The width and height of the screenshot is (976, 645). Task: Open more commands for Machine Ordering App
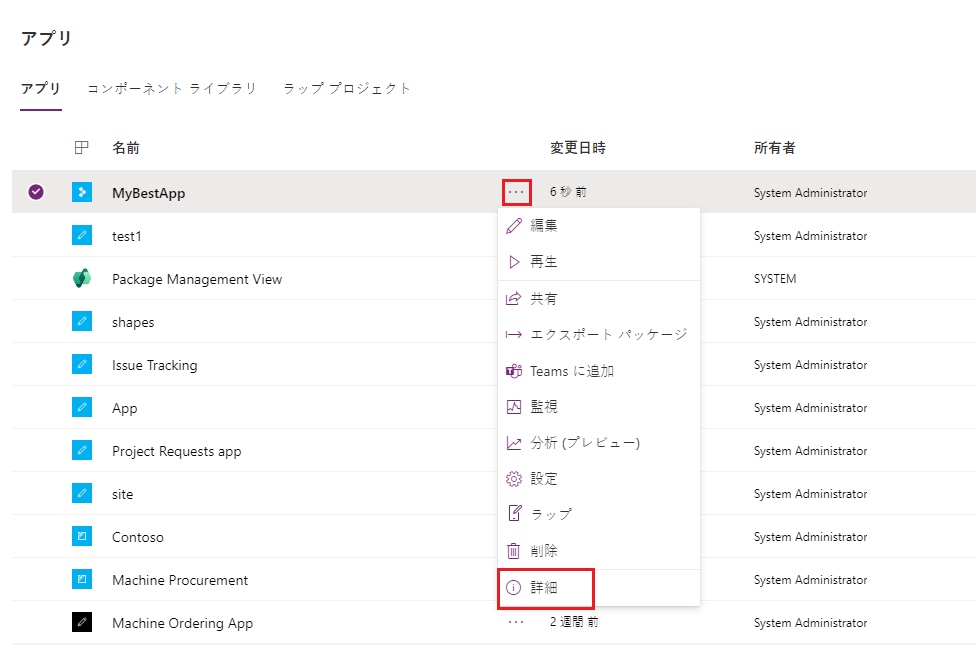[516, 622]
